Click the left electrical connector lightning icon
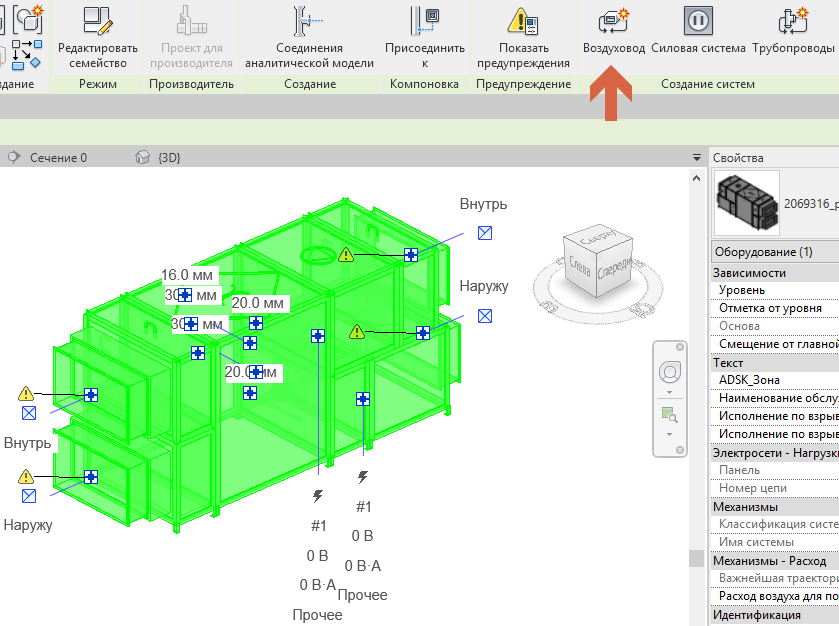Viewport: 839px width, 626px height. click(318, 496)
